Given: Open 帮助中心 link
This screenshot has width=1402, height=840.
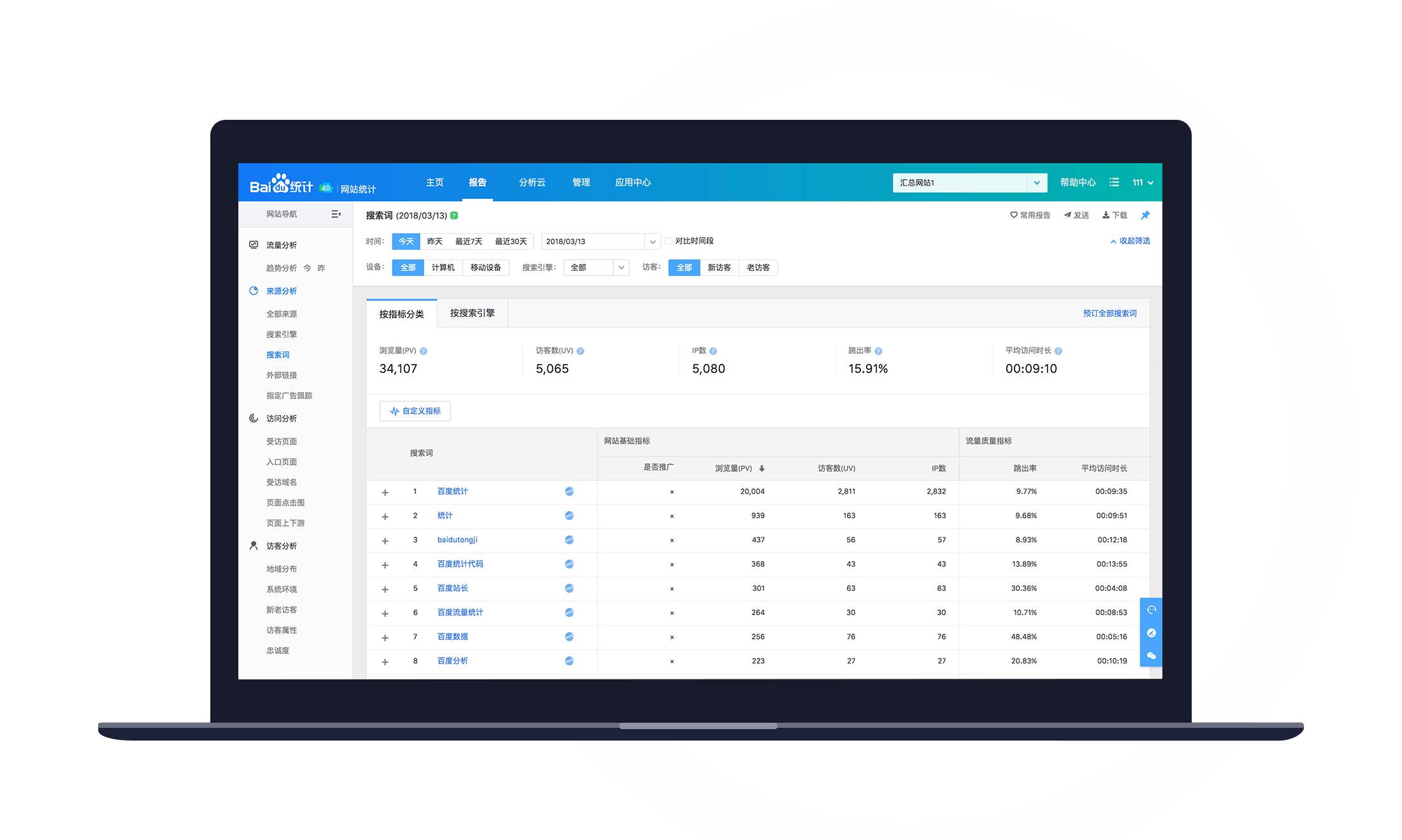Looking at the screenshot, I should click(1078, 182).
